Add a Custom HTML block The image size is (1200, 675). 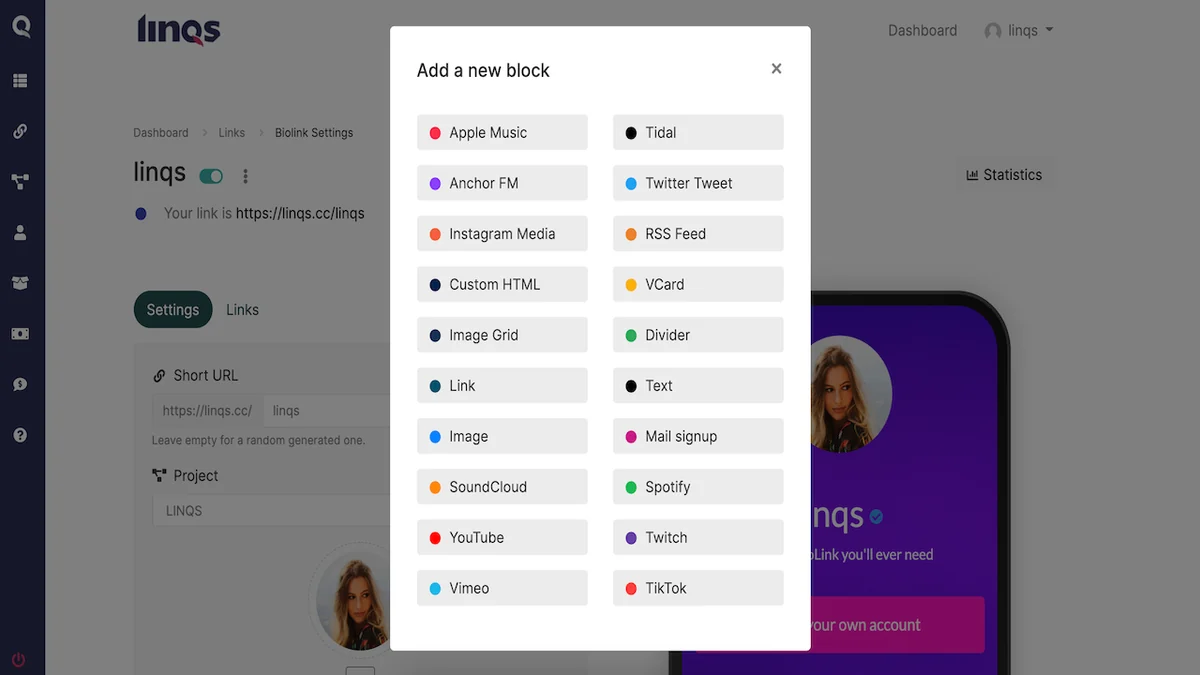(502, 284)
